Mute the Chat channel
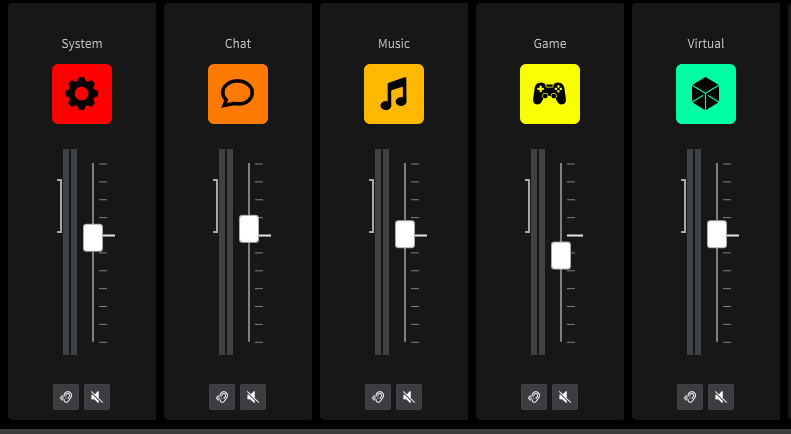This screenshot has height=434, width=791. click(253, 397)
